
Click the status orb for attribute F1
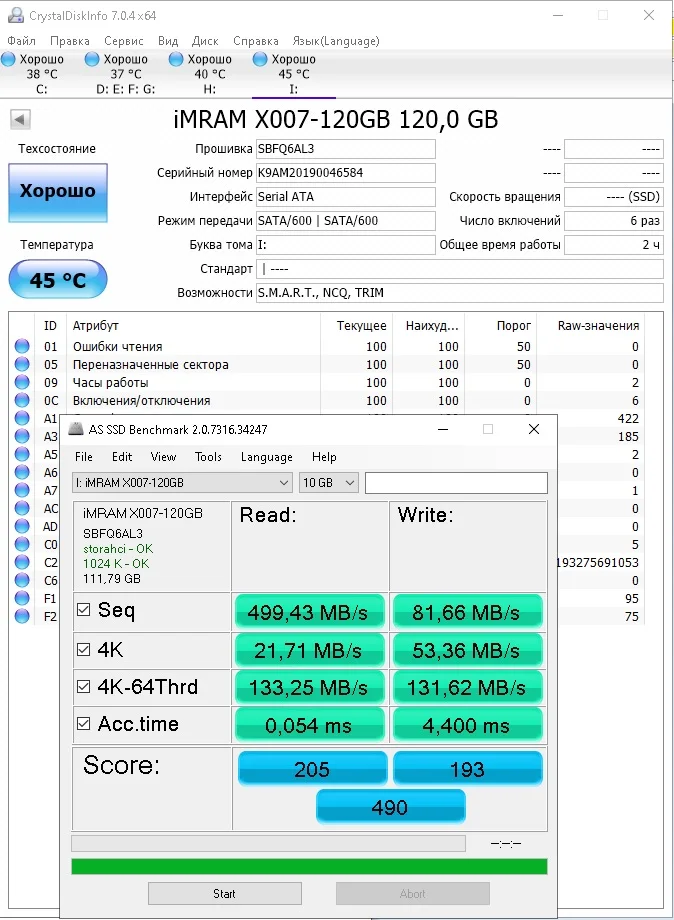coord(22,598)
